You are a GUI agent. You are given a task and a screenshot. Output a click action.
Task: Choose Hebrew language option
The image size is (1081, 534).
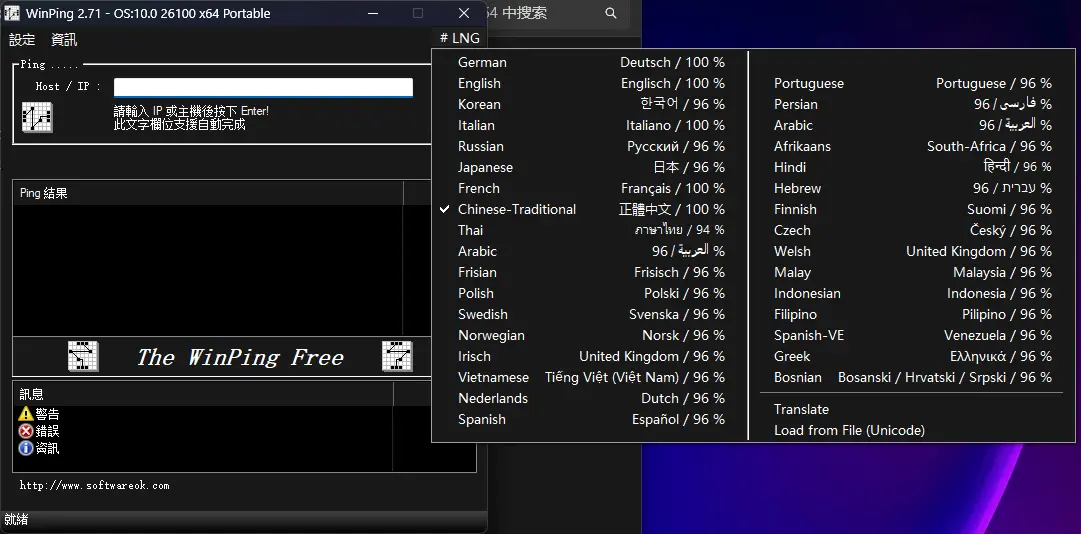(x=911, y=189)
